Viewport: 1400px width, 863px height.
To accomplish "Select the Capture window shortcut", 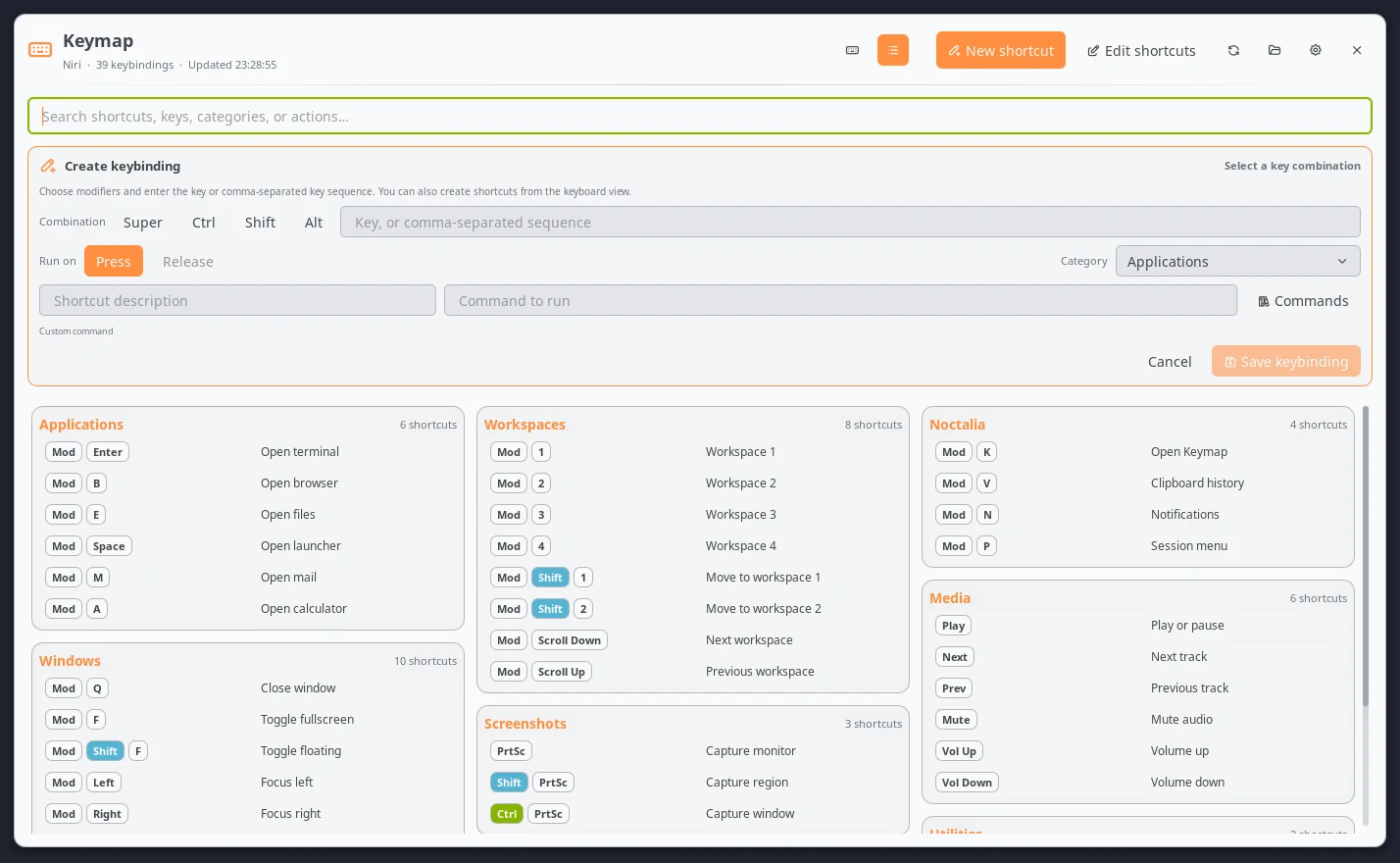I will pos(693,814).
